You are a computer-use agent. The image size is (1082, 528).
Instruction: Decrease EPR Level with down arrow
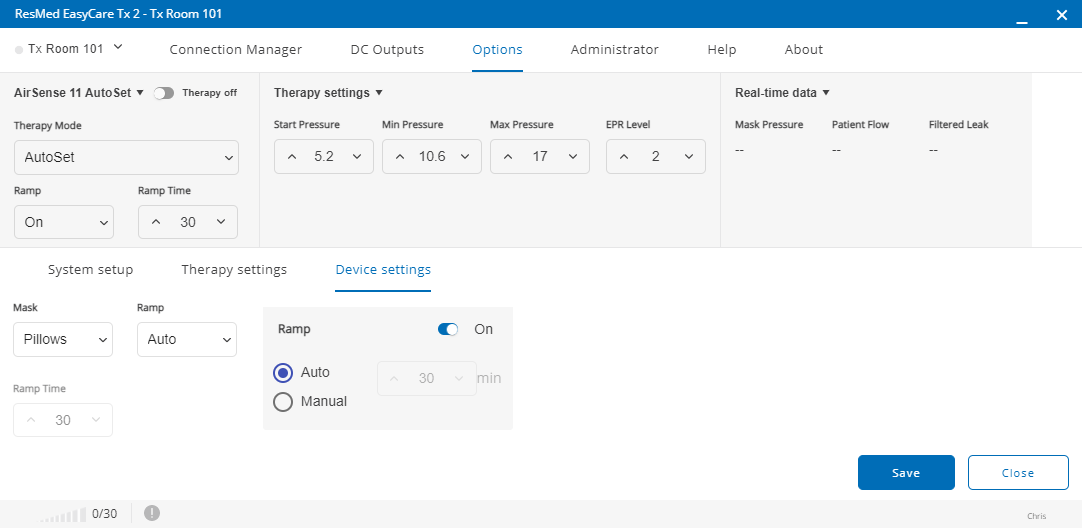[x=689, y=157]
